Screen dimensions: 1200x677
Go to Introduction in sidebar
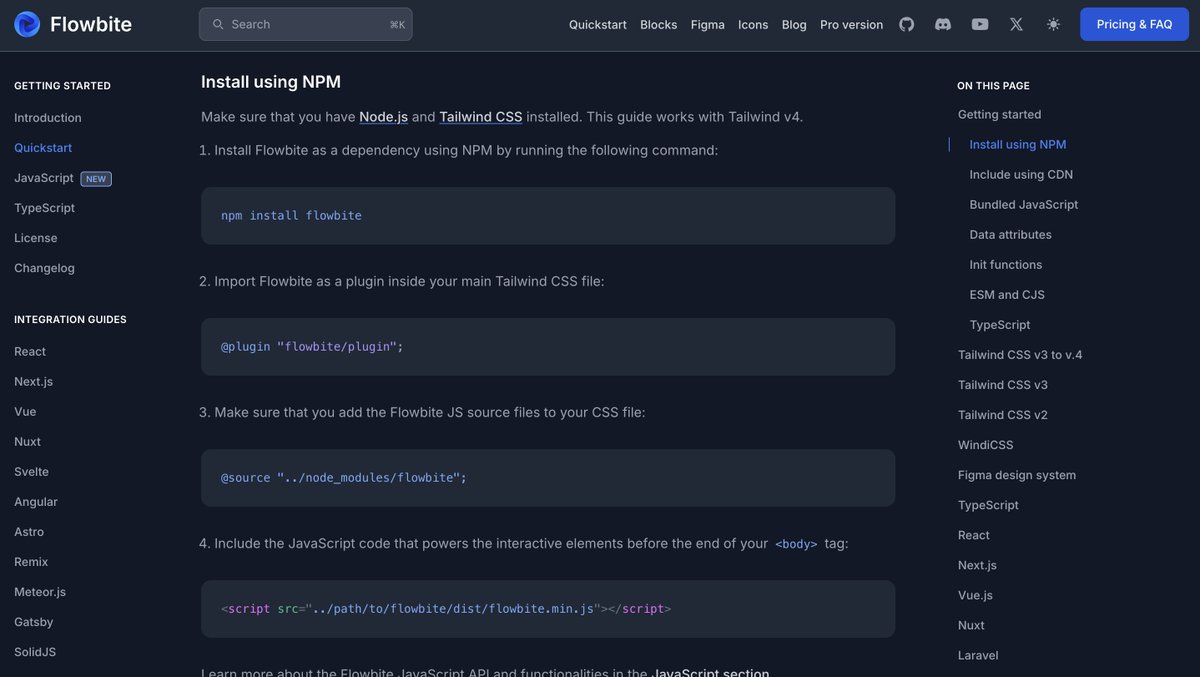[48, 118]
